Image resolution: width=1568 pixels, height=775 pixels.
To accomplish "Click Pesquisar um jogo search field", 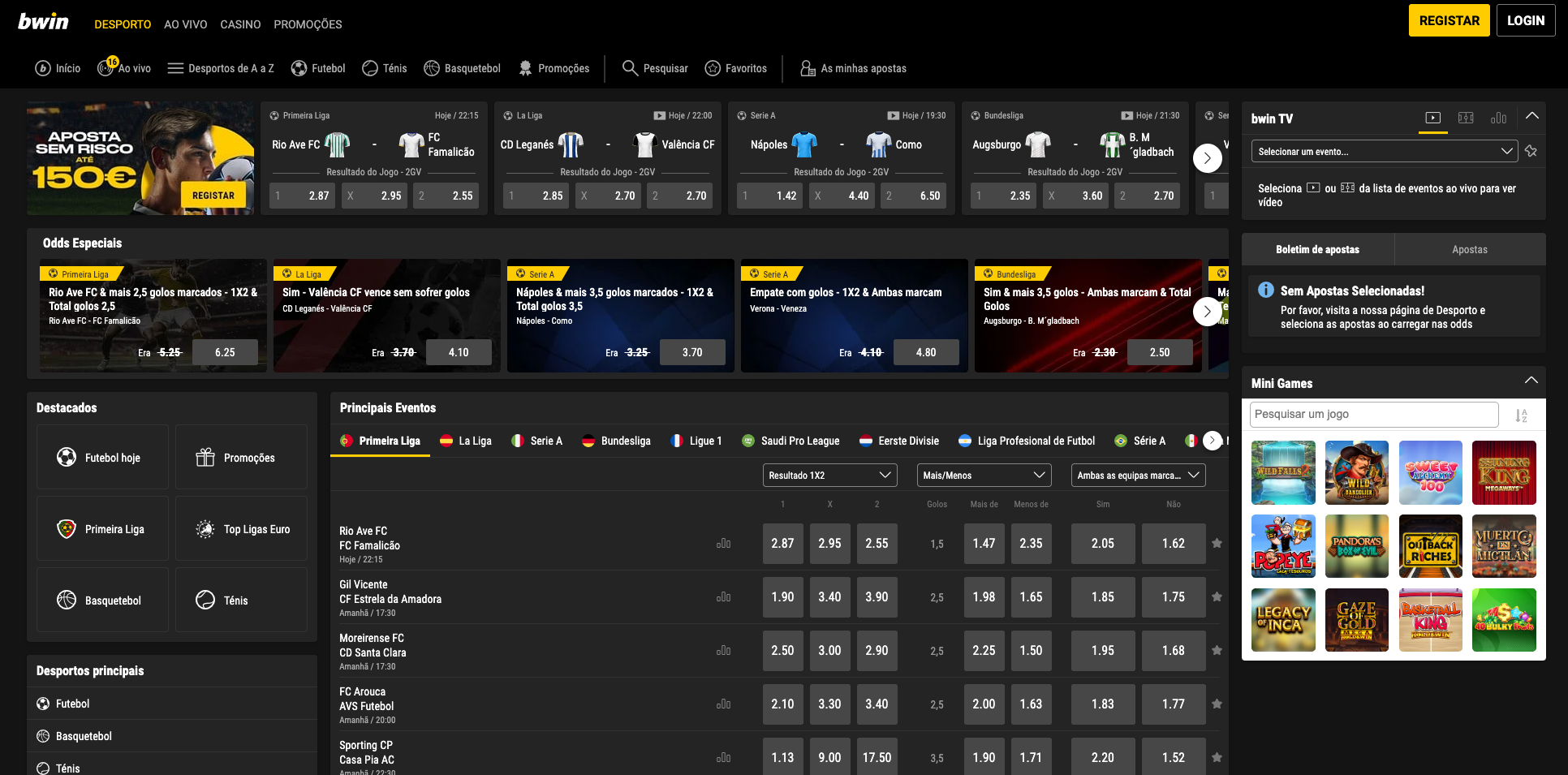I will (x=1374, y=415).
